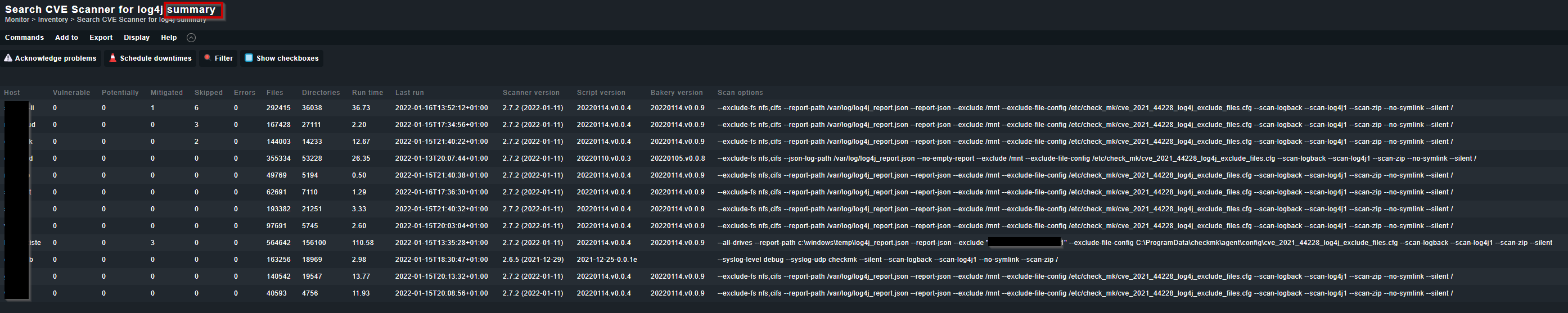
Task: Select Files value 564642
Action: tap(278, 243)
